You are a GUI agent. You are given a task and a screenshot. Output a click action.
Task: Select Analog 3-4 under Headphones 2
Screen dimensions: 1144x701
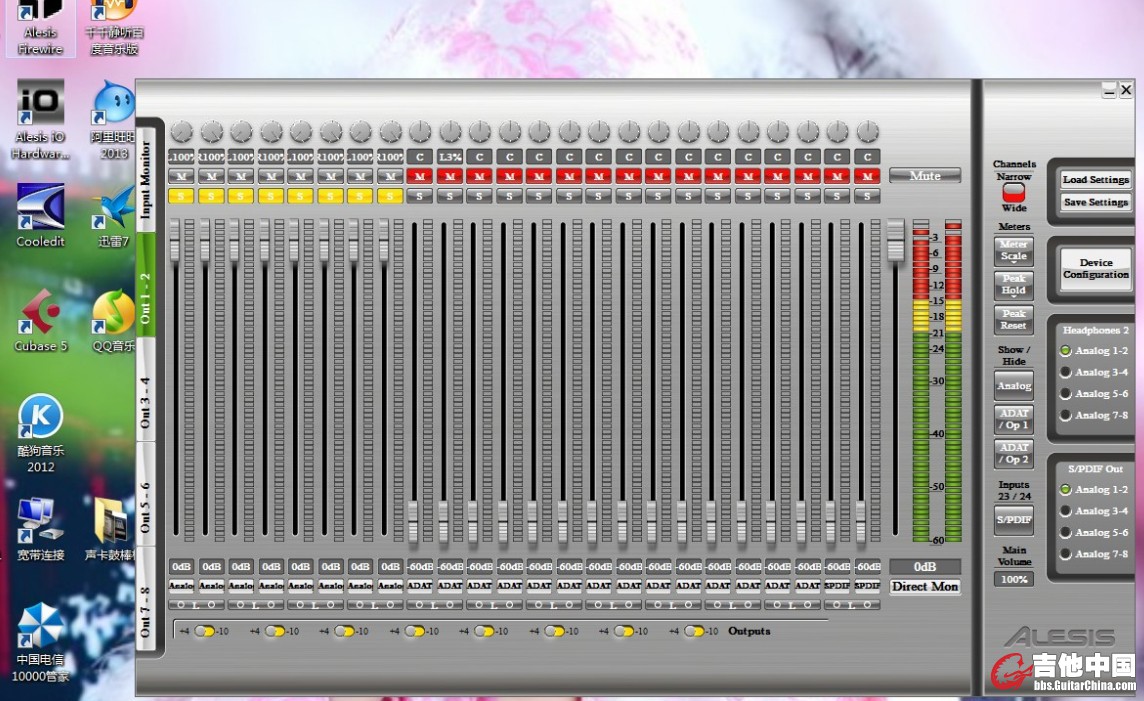1094,372
